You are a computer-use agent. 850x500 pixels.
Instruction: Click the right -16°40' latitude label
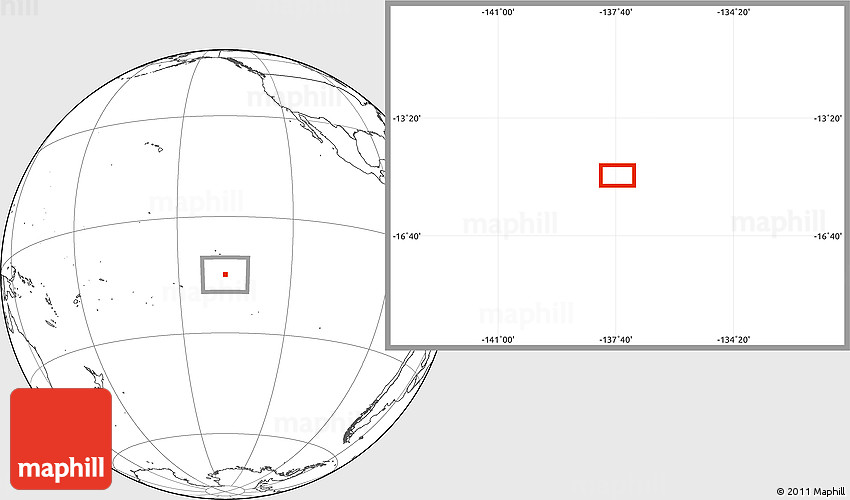pyautogui.click(x=828, y=236)
